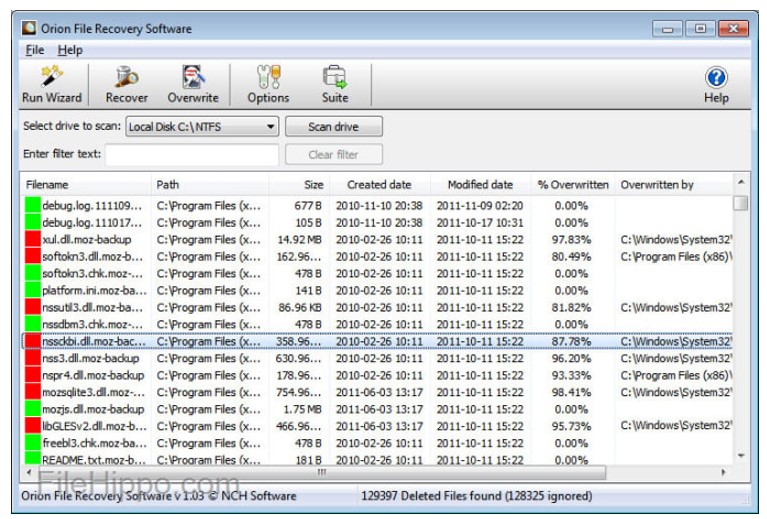Screen dimensions: 767x519
Task: Select the Overwrite toolbar icon
Action: pos(193,84)
